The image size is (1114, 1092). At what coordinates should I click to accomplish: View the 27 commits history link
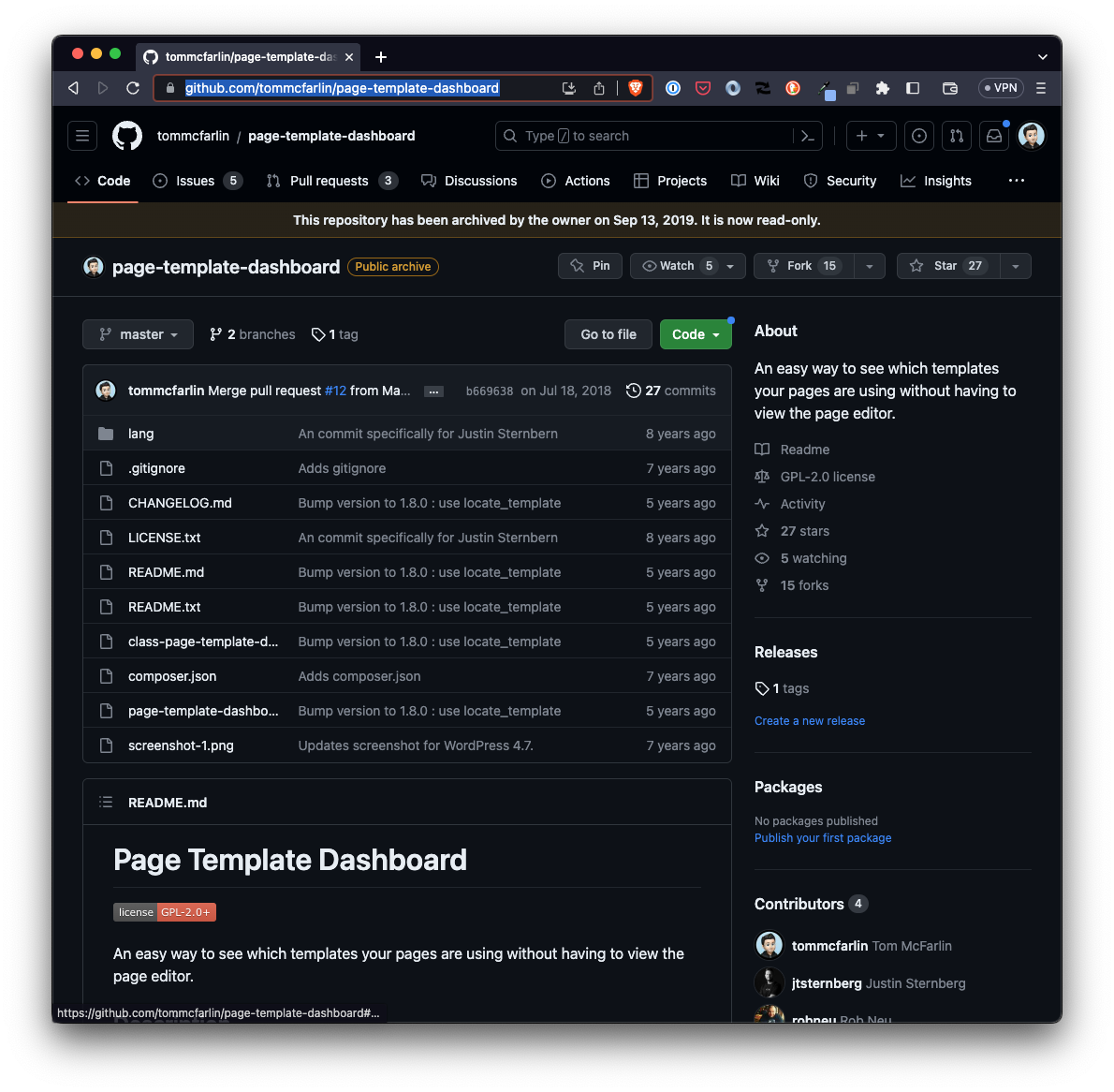pyautogui.click(x=671, y=391)
